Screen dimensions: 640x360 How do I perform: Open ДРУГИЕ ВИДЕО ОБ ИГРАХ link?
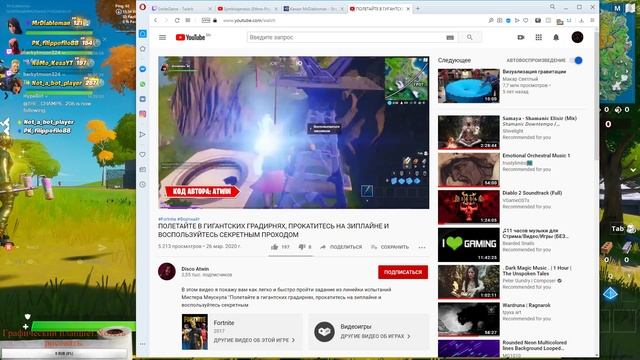(376, 336)
